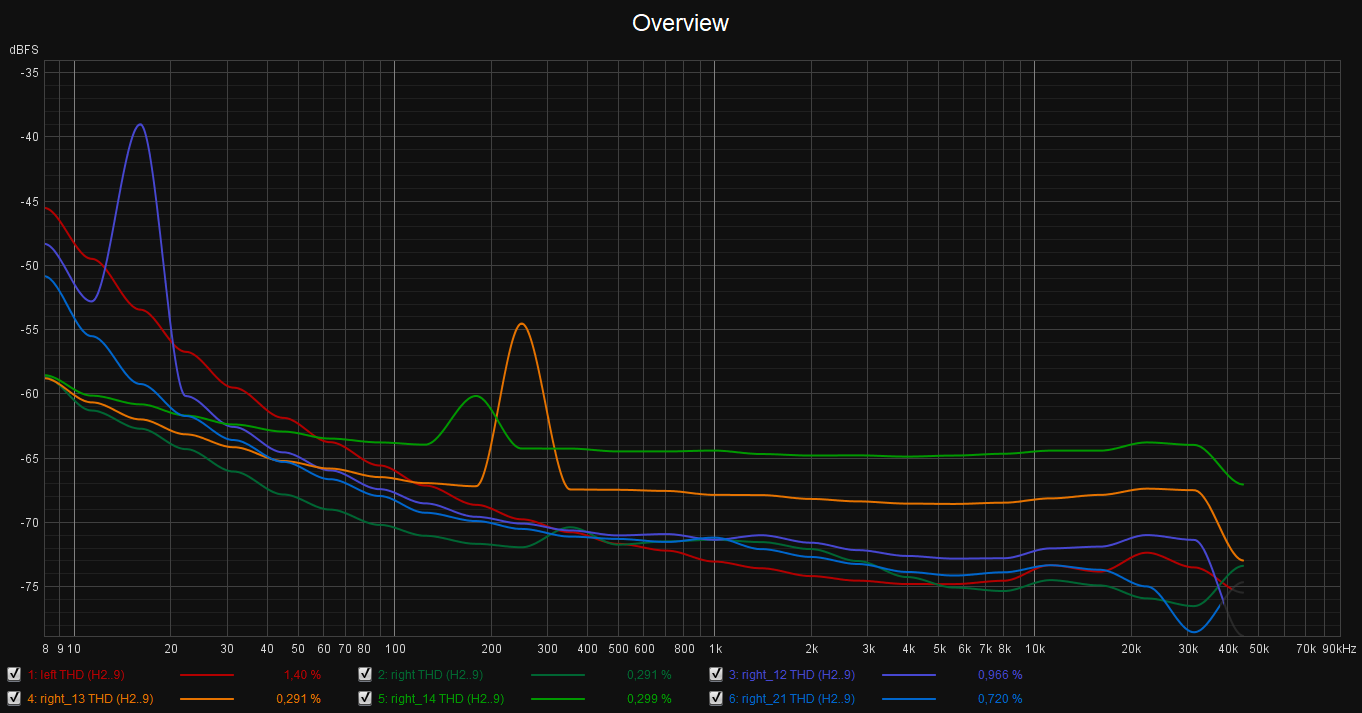This screenshot has width=1362, height=713.
Task: Click the 1,40 % value for left THD
Action: coord(302,675)
